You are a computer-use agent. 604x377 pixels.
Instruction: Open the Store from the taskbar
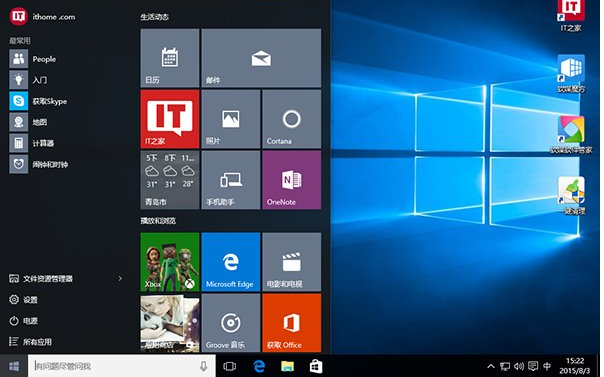click(x=316, y=366)
